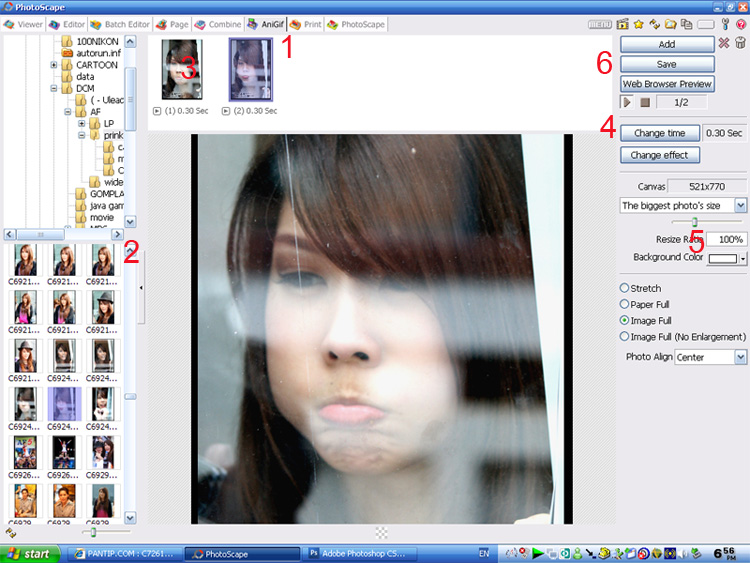This screenshot has width=750, height=563.
Task: Open the Photo Align Center dropdown
Action: pos(740,357)
